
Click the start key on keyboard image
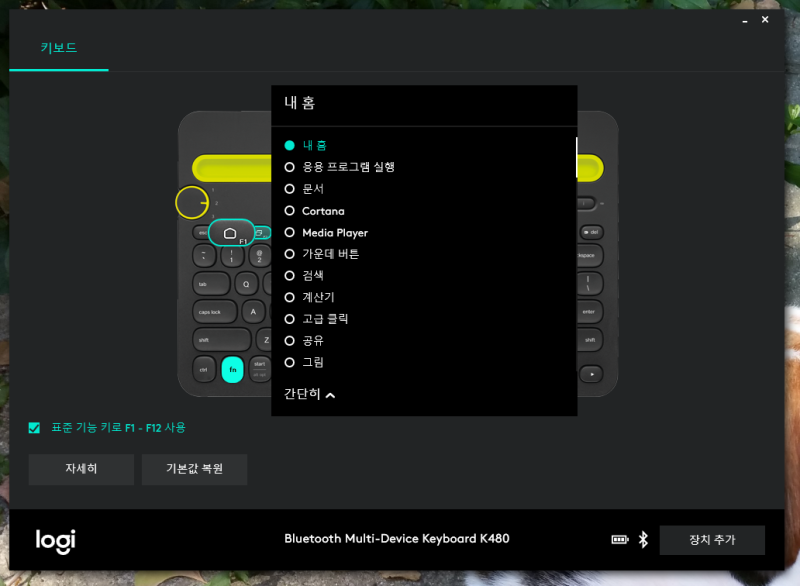(260, 370)
